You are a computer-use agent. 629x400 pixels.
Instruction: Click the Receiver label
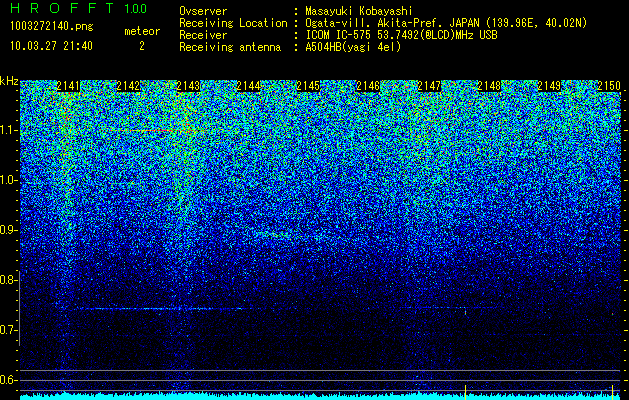[x=203, y=35]
